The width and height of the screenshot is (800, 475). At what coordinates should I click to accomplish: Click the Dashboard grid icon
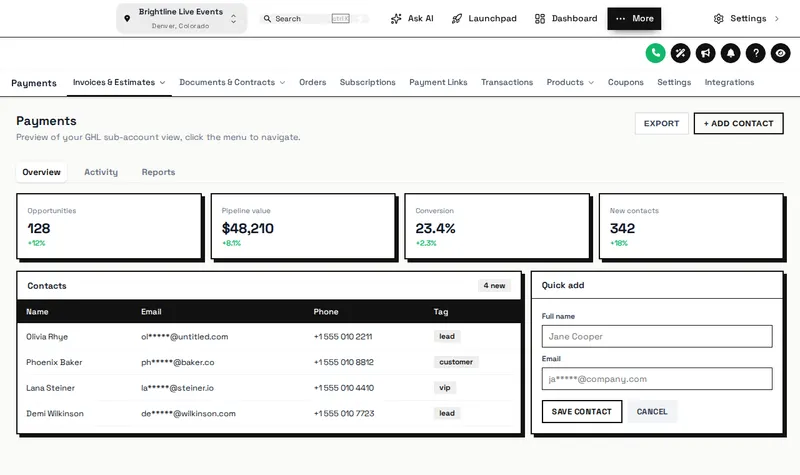click(540, 18)
